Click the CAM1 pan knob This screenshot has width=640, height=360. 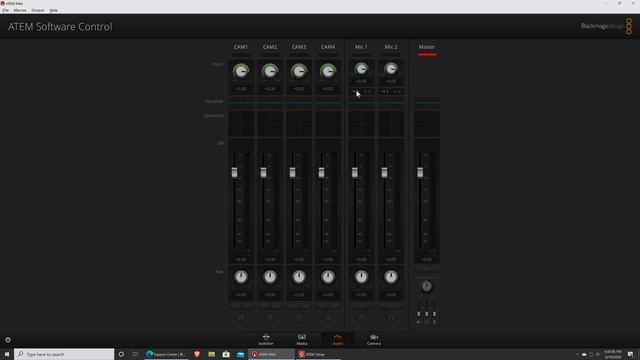(x=241, y=277)
